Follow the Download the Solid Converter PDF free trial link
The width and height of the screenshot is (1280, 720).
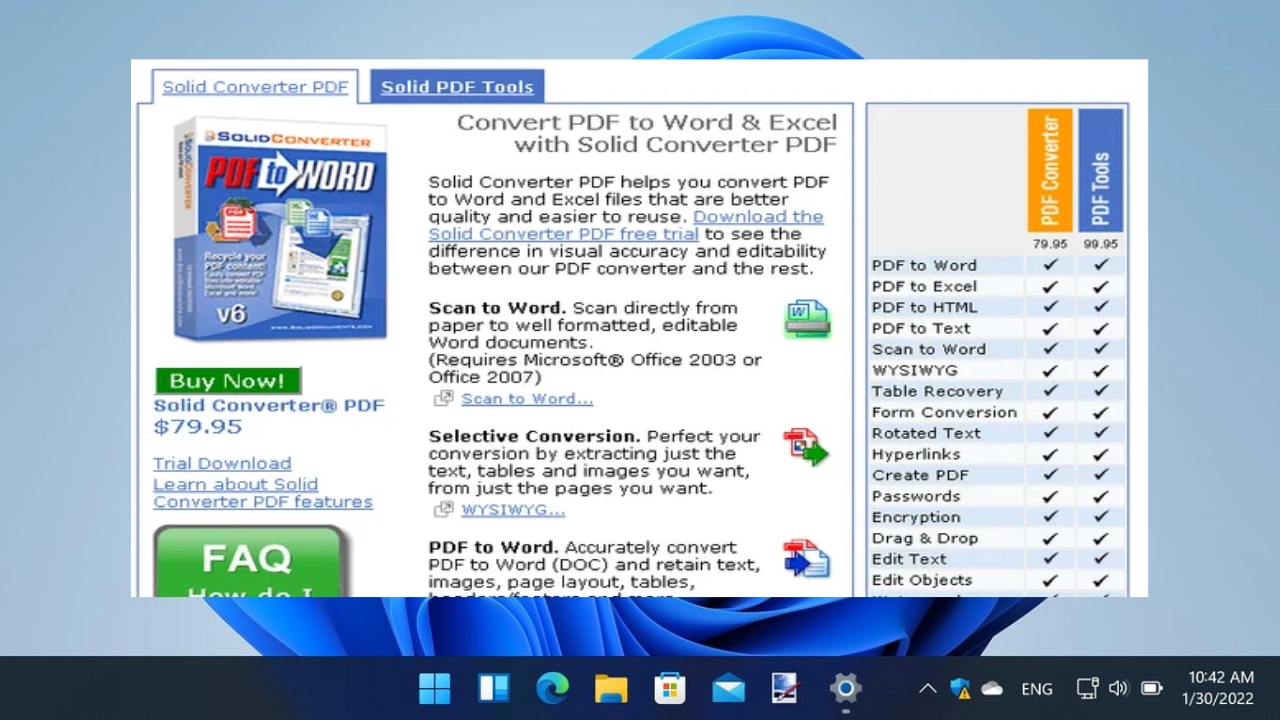(626, 225)
